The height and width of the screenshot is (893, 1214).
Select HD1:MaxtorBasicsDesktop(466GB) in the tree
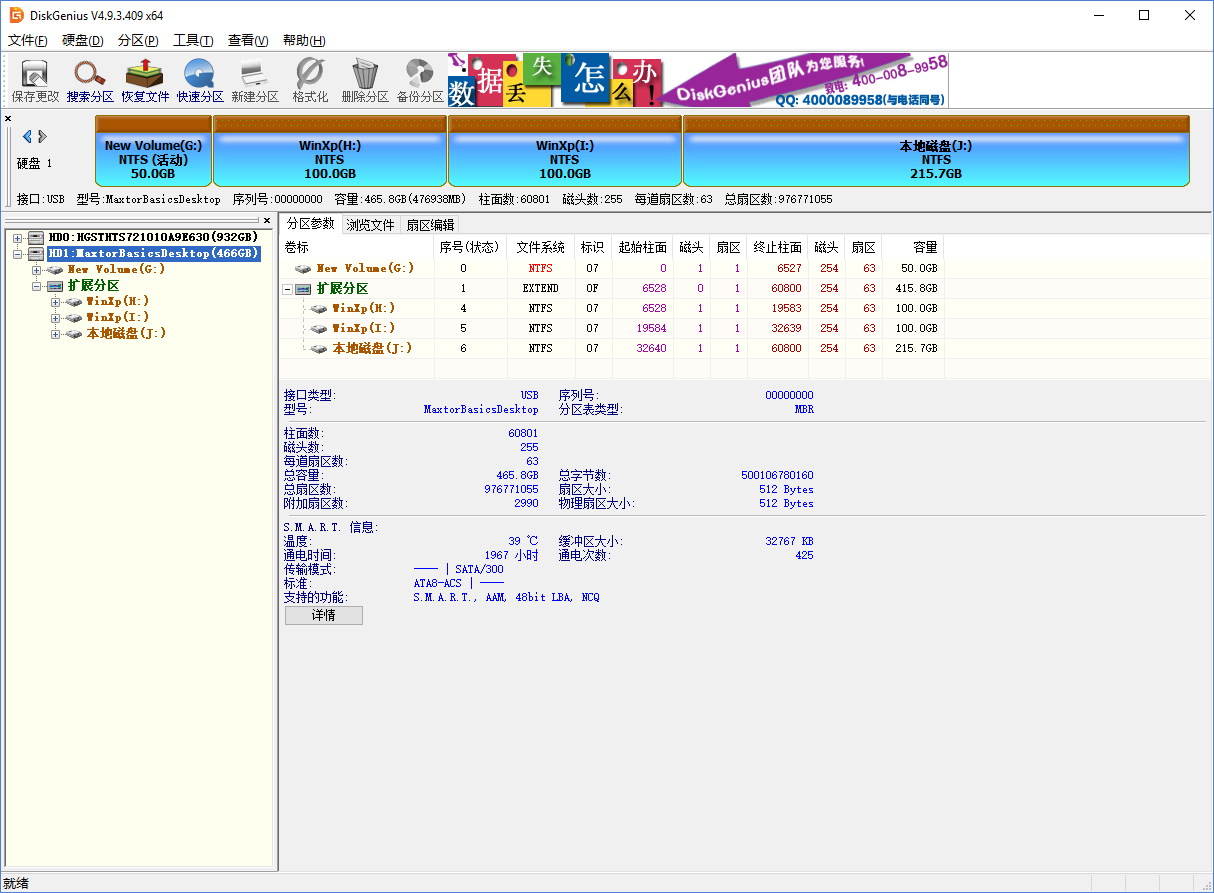(x=154, y=253)
